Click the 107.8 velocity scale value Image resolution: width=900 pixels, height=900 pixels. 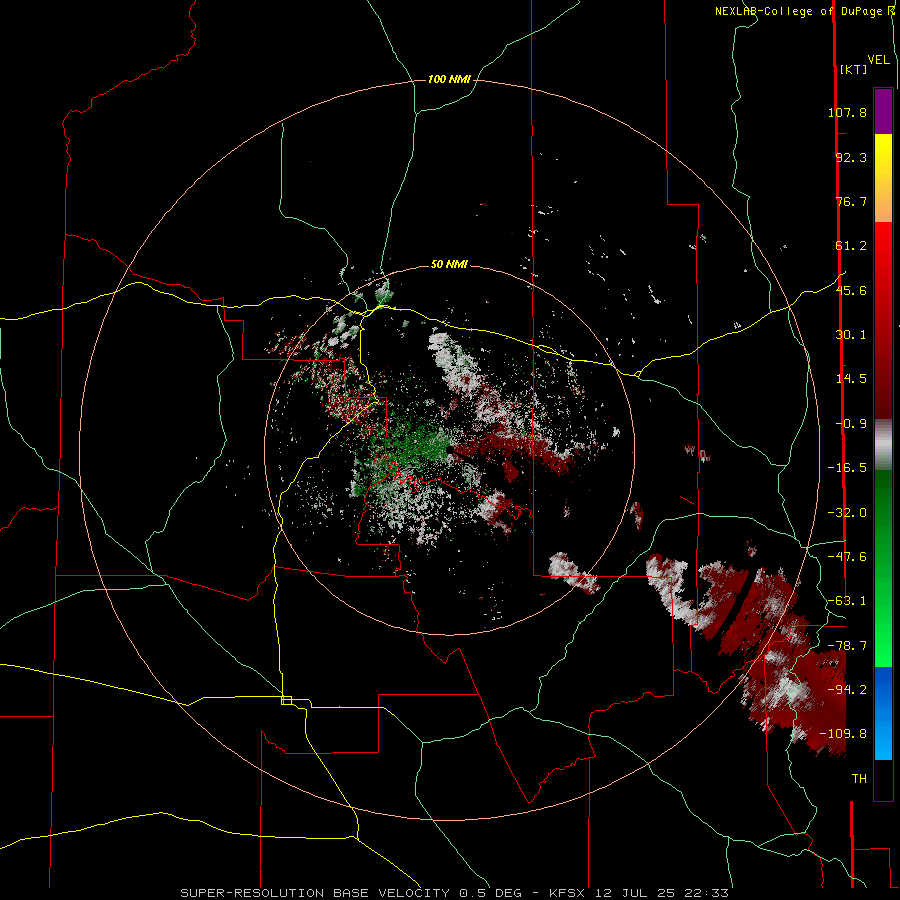847,112
